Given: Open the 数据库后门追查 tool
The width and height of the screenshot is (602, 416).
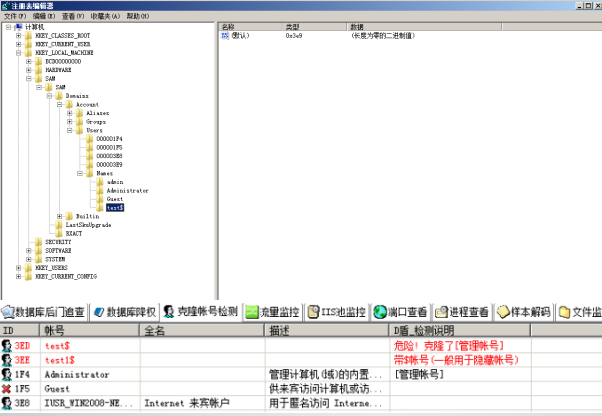Looking at the screenshot, I should coord(46,312).
